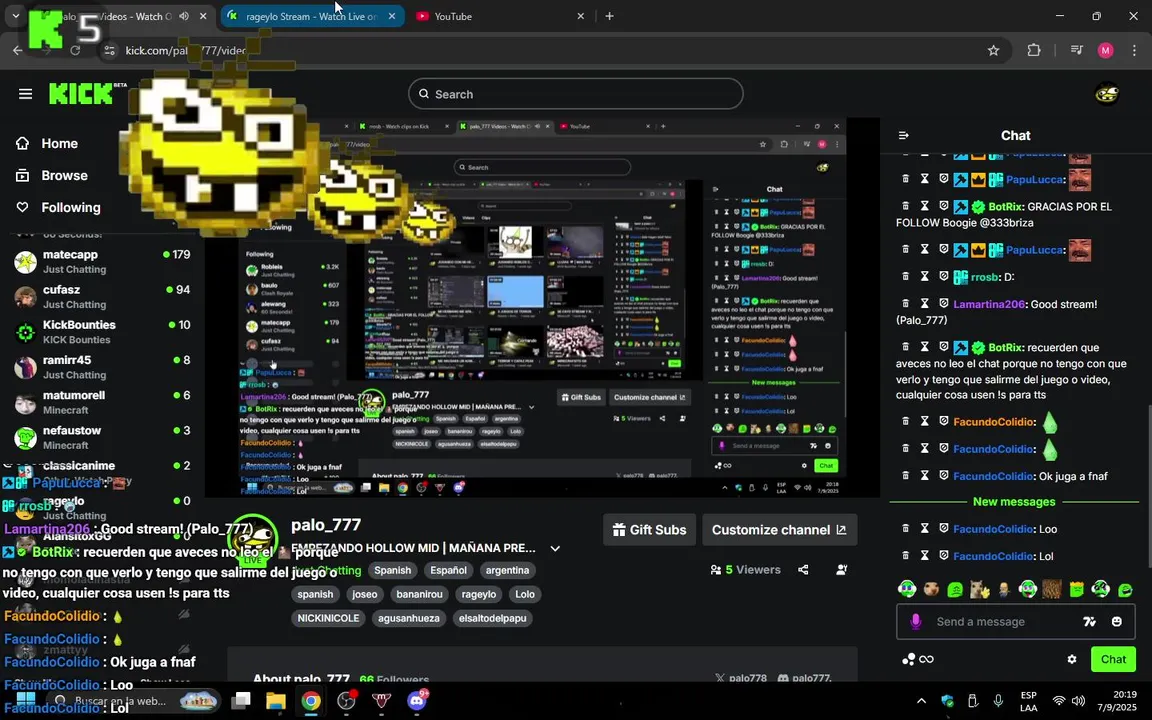Collapse the chat panel with the arrow icon
Screen dimensions: 1152x720
click(904, 135)
